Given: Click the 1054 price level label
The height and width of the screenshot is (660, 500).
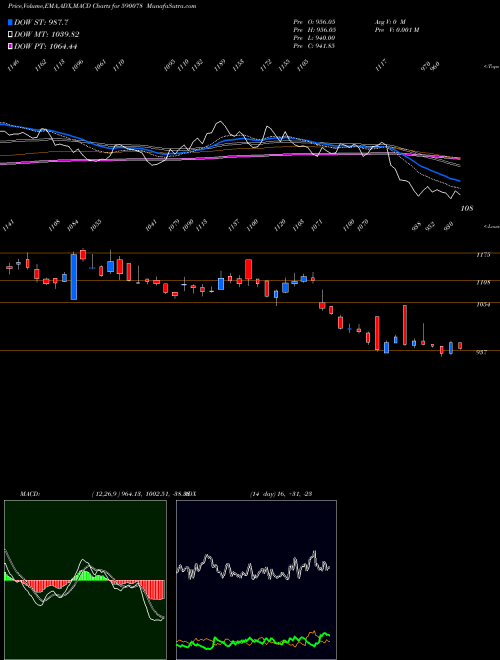Looking at the screenshot, I should pos(483,305).
